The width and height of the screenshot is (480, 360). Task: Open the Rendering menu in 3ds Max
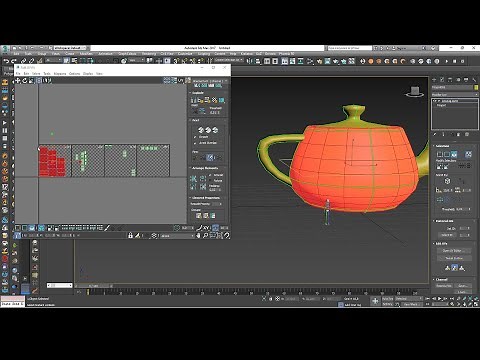coord(149,53)
